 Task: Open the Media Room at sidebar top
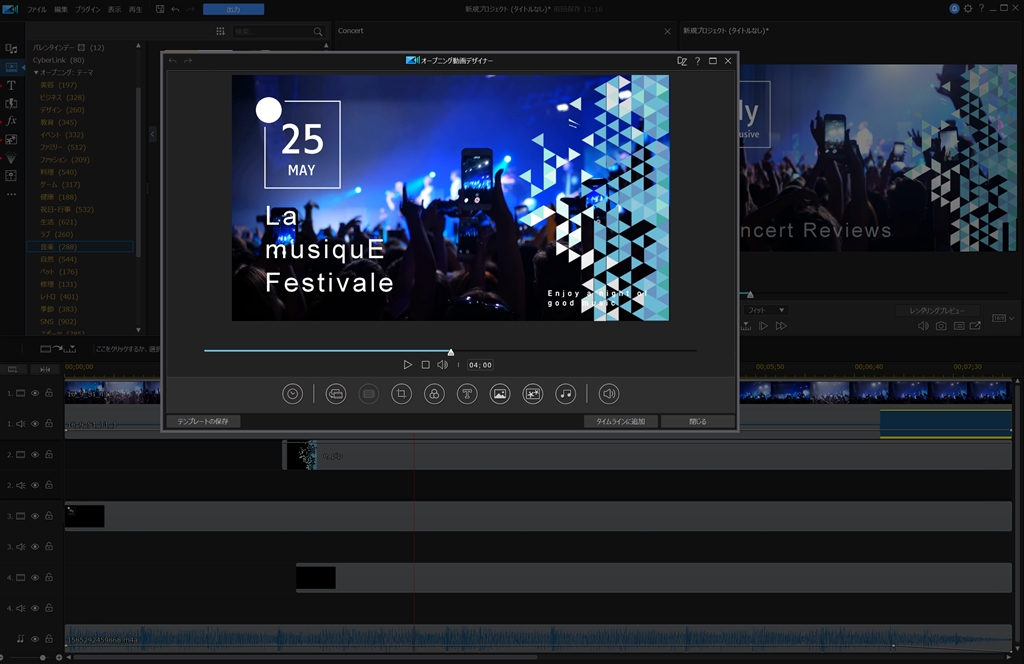click(11, 48)
